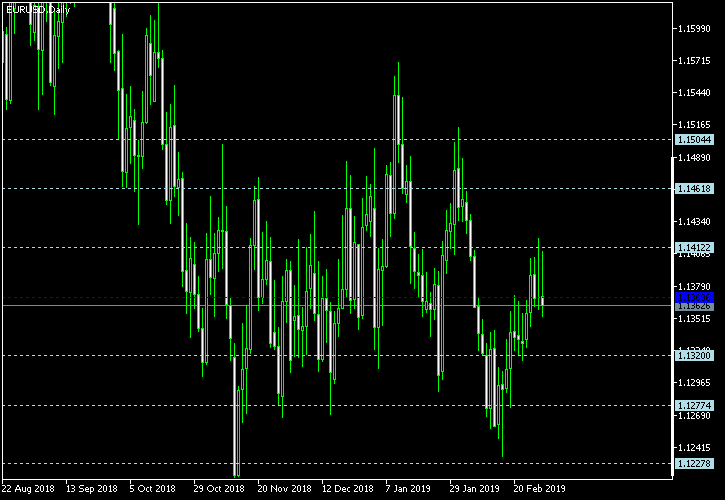Click the blue 1.13696 price tag
This screenshot has height=500, width=725.
(x=694, y=297)
